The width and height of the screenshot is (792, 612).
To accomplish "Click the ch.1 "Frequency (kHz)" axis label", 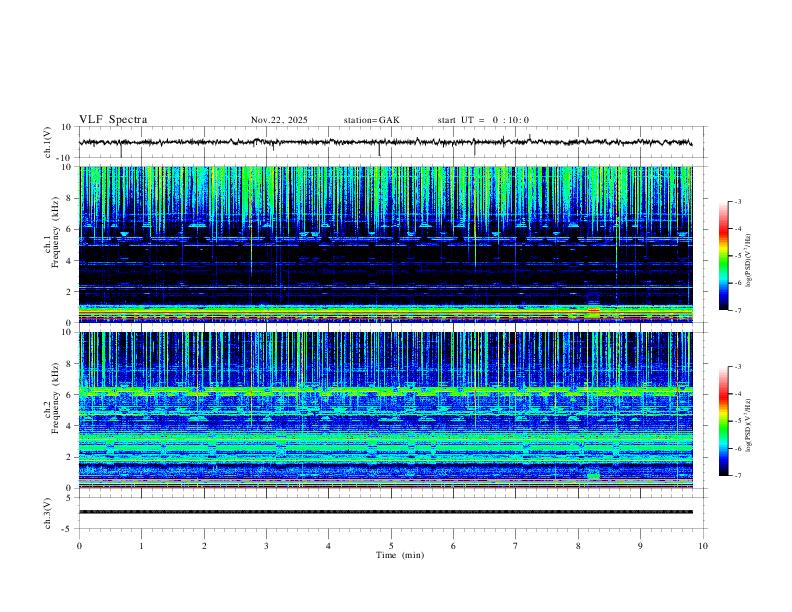I will (x=55, y=233).
